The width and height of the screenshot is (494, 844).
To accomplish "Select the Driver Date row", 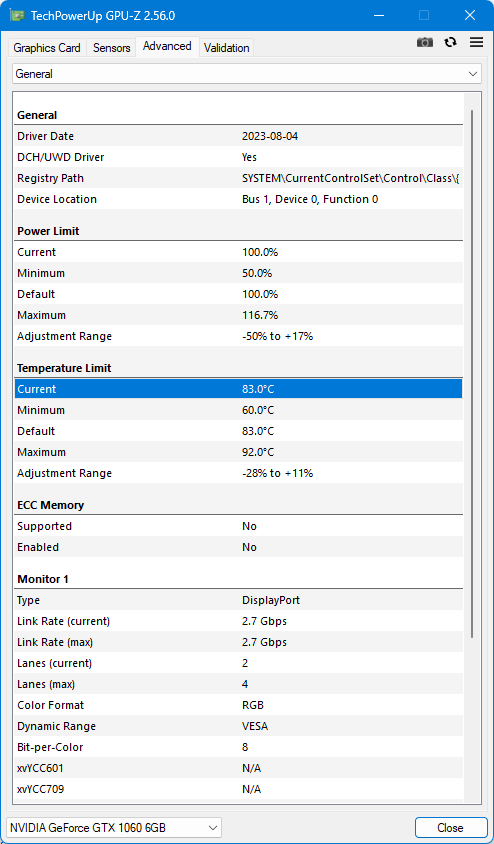I will 238,136.
